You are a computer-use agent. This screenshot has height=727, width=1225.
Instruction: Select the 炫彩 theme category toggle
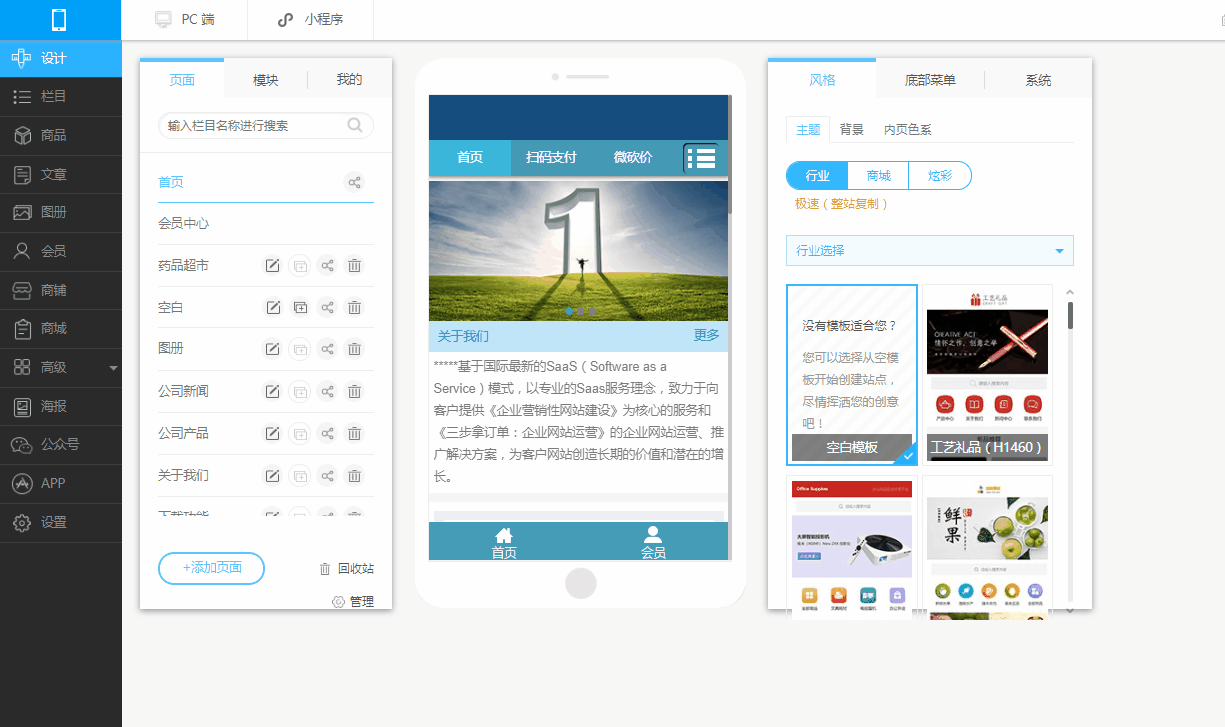[x=940, y=176]
